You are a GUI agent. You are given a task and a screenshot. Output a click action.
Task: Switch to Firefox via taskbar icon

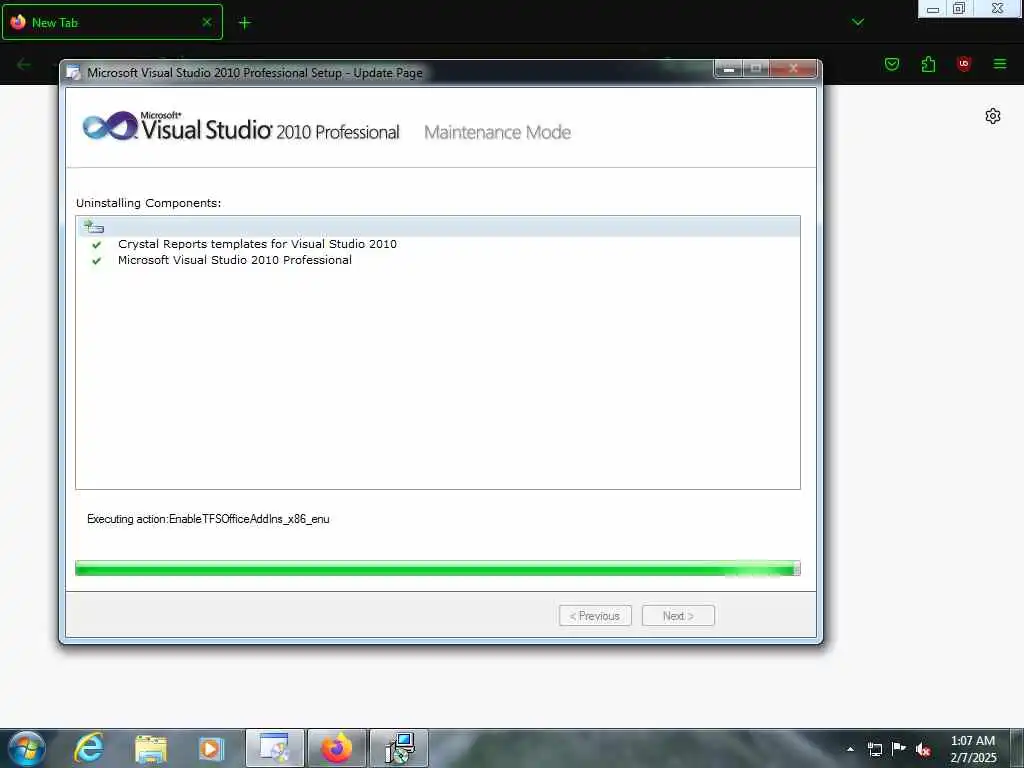pos(337,748)
